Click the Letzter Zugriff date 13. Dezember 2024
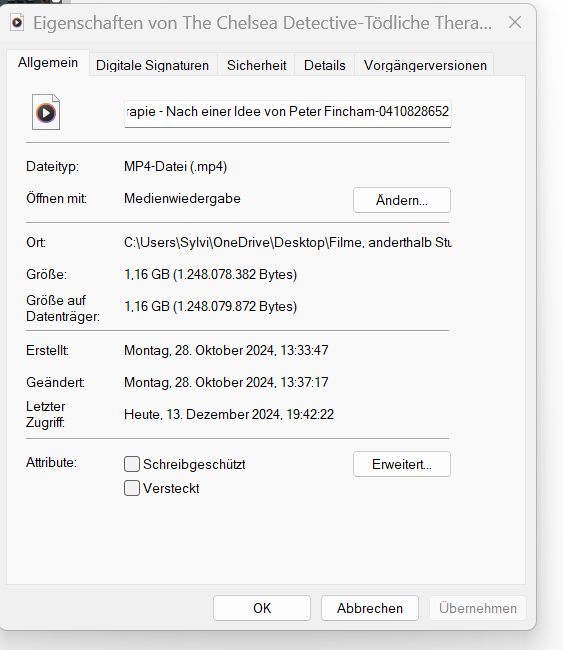The image size is (563, 650). point(229,414)
